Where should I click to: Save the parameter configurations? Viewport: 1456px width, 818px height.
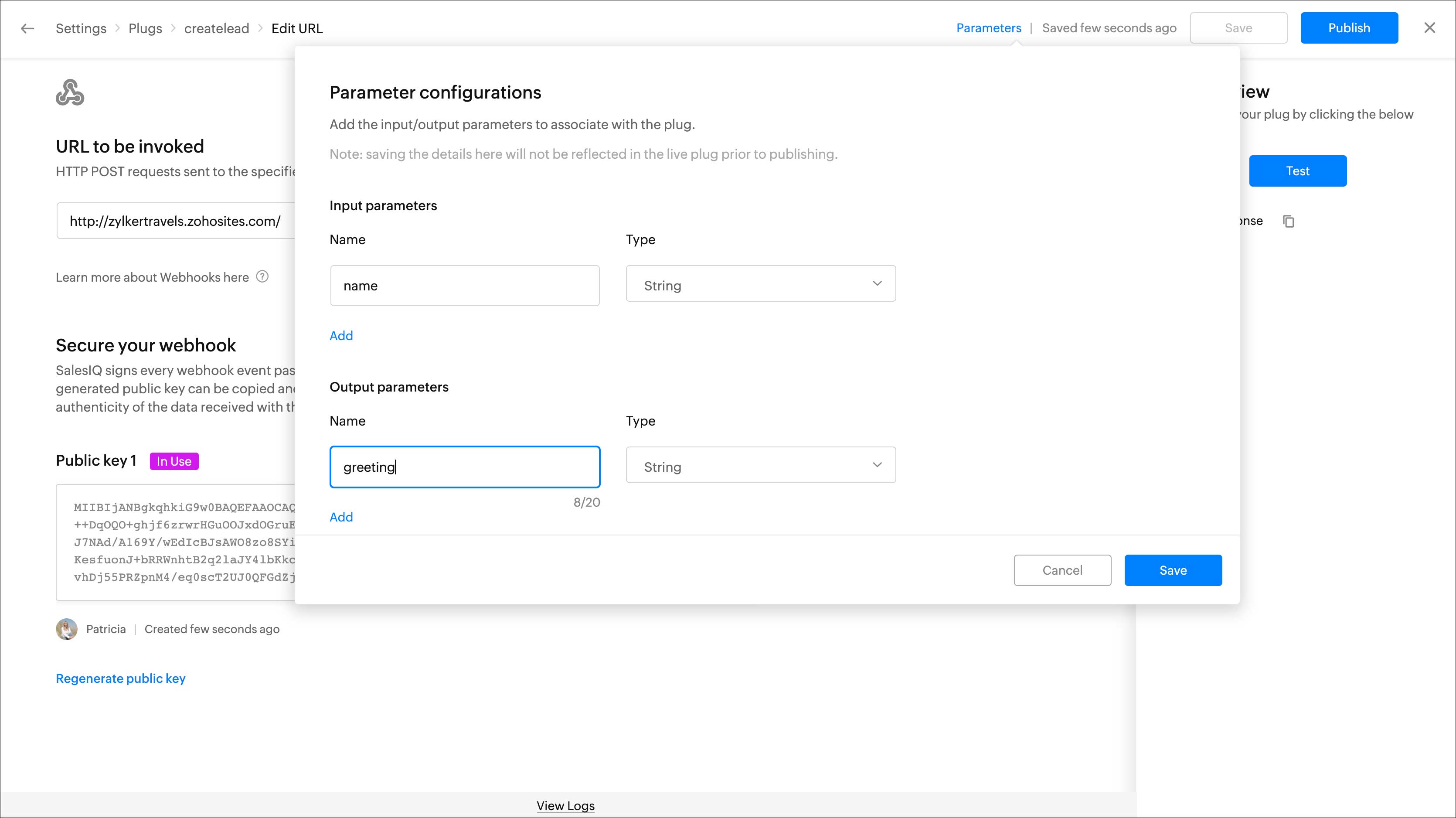[1172, 570]
